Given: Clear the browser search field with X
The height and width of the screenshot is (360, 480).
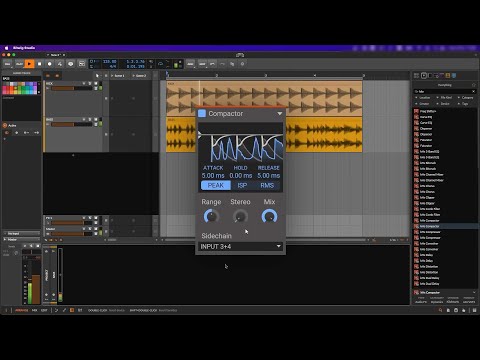Looking at the screenshot, I should coord(473,91).
